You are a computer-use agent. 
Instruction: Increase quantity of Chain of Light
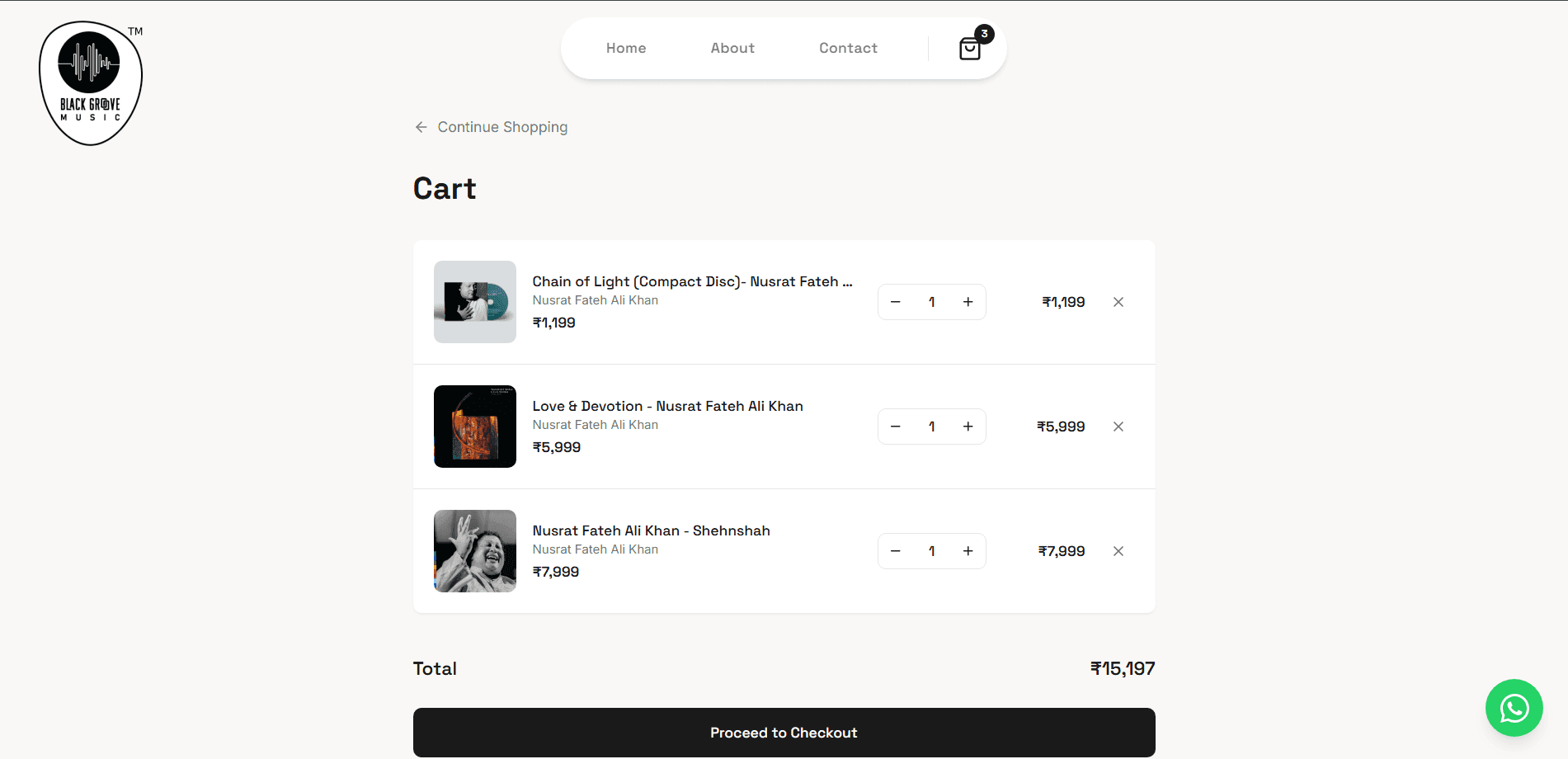[x=968, y=302]
